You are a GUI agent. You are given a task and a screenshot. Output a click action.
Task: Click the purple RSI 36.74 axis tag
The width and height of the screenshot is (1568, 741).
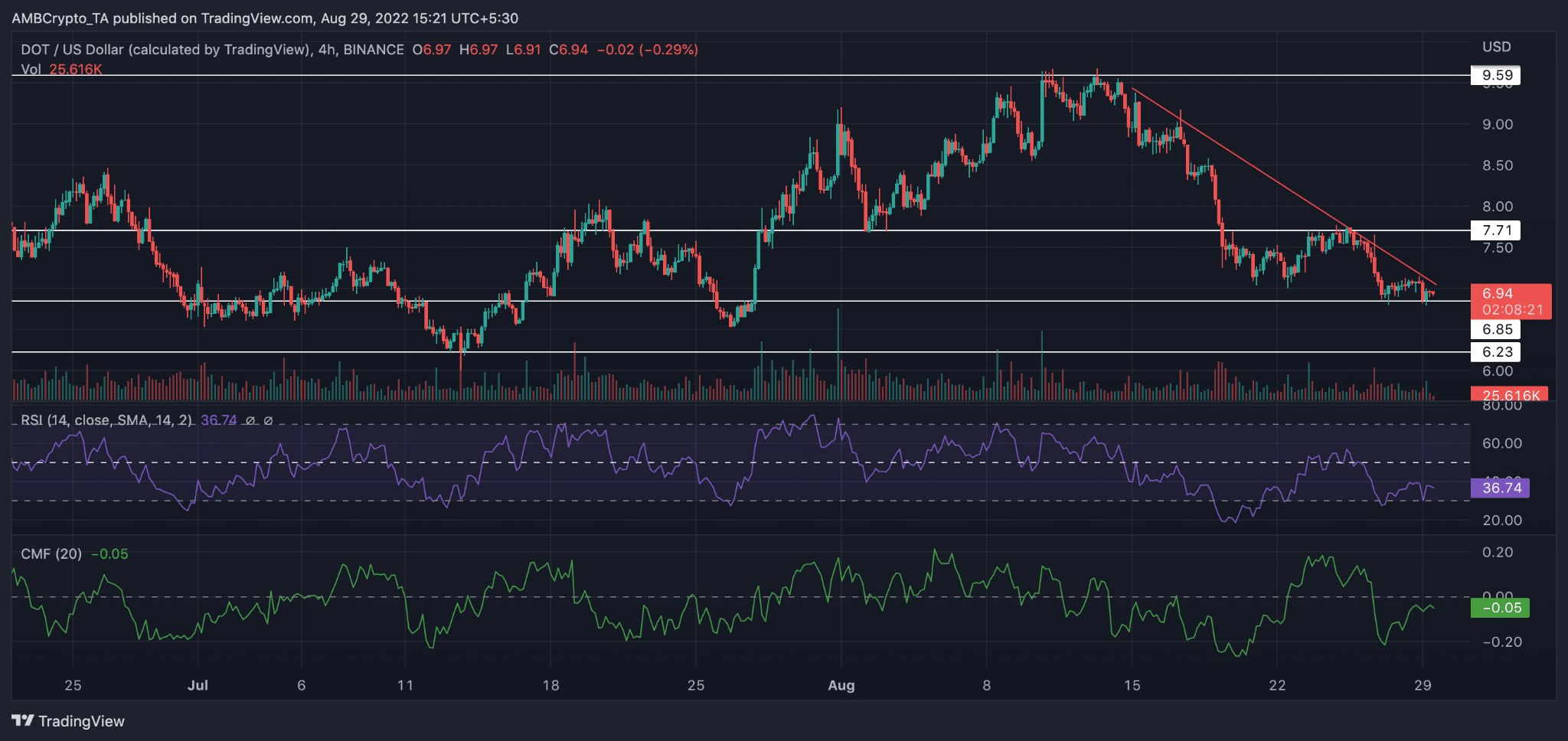tap(1500, 488)
